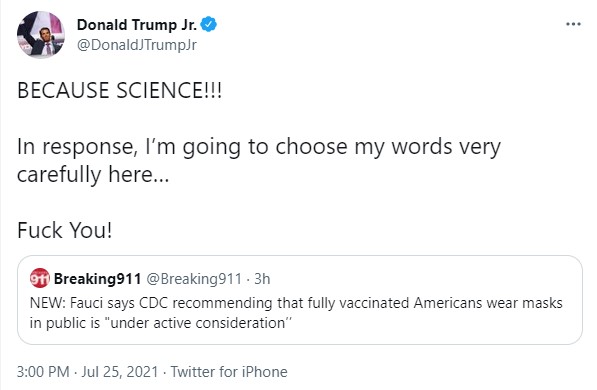Click the carefully here… text line
The image size is (597, 390).
[x=93, y=175]
